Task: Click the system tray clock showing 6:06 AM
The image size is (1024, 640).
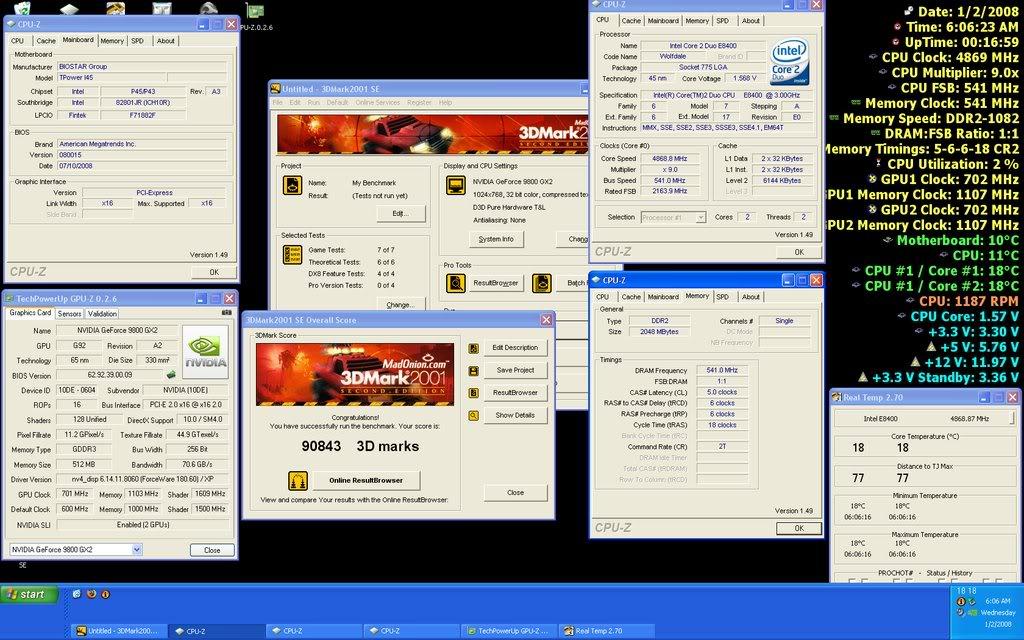Action: point(997,601)
